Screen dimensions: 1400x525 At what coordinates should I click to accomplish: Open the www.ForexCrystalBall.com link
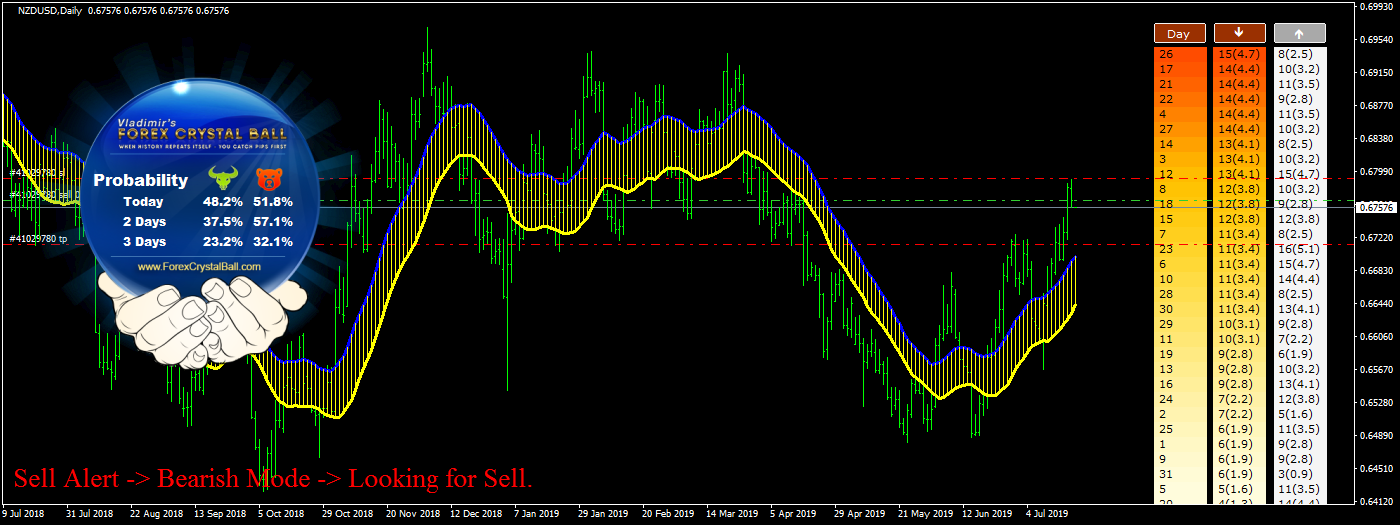coord(198,267)
